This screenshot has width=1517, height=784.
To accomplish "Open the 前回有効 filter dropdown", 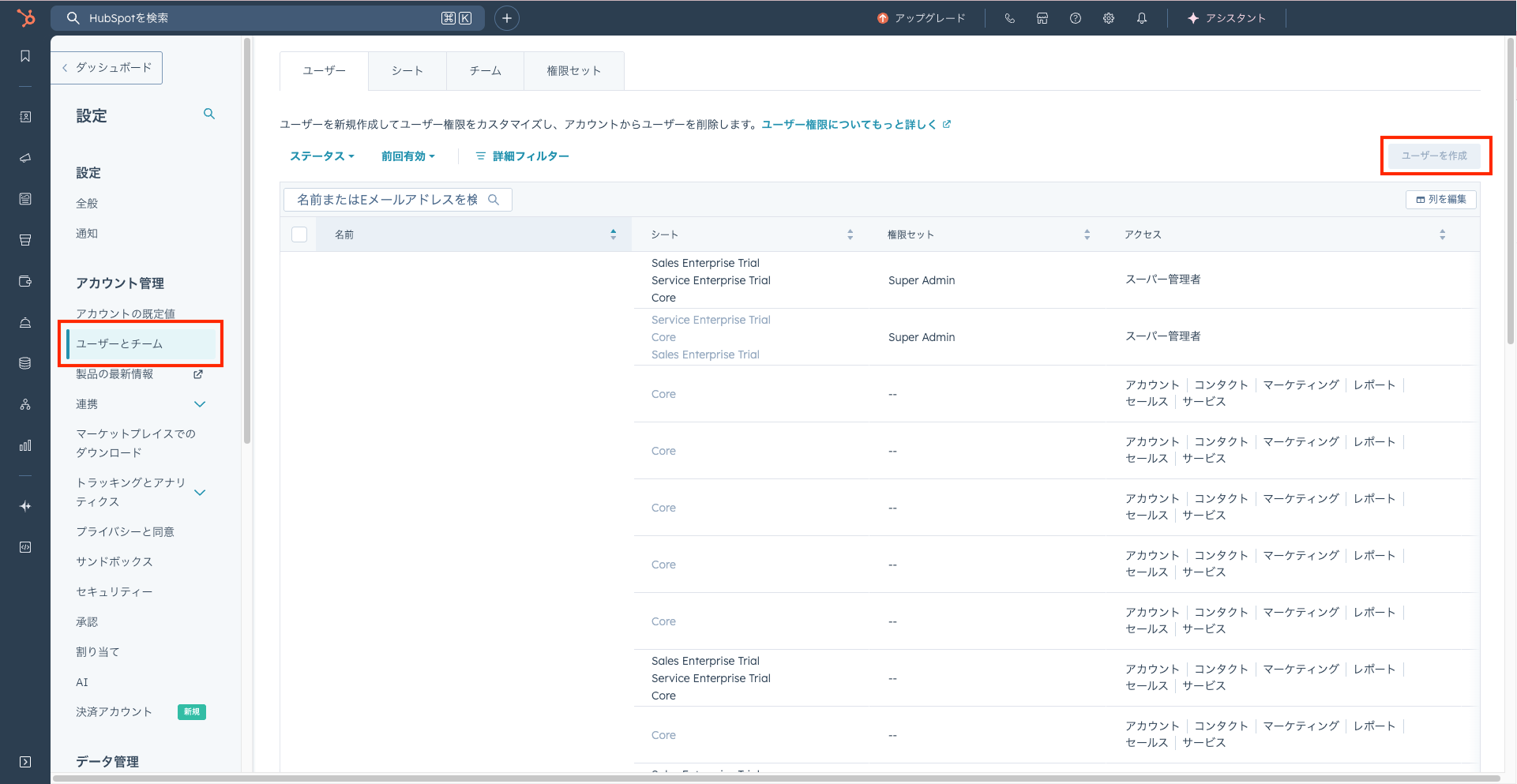I will pyautogui.click(x=407, y=156).
